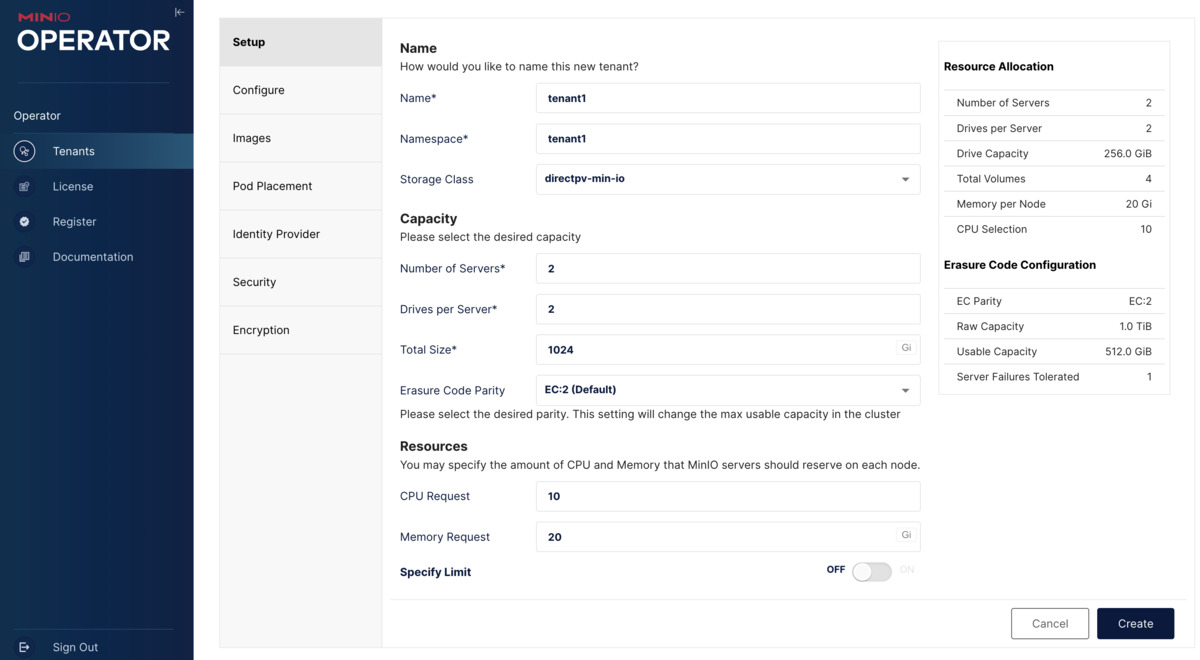Viewport: 1200px width, 660px height.
Task: Click the Resource Allocation heading
Action: 998,66
